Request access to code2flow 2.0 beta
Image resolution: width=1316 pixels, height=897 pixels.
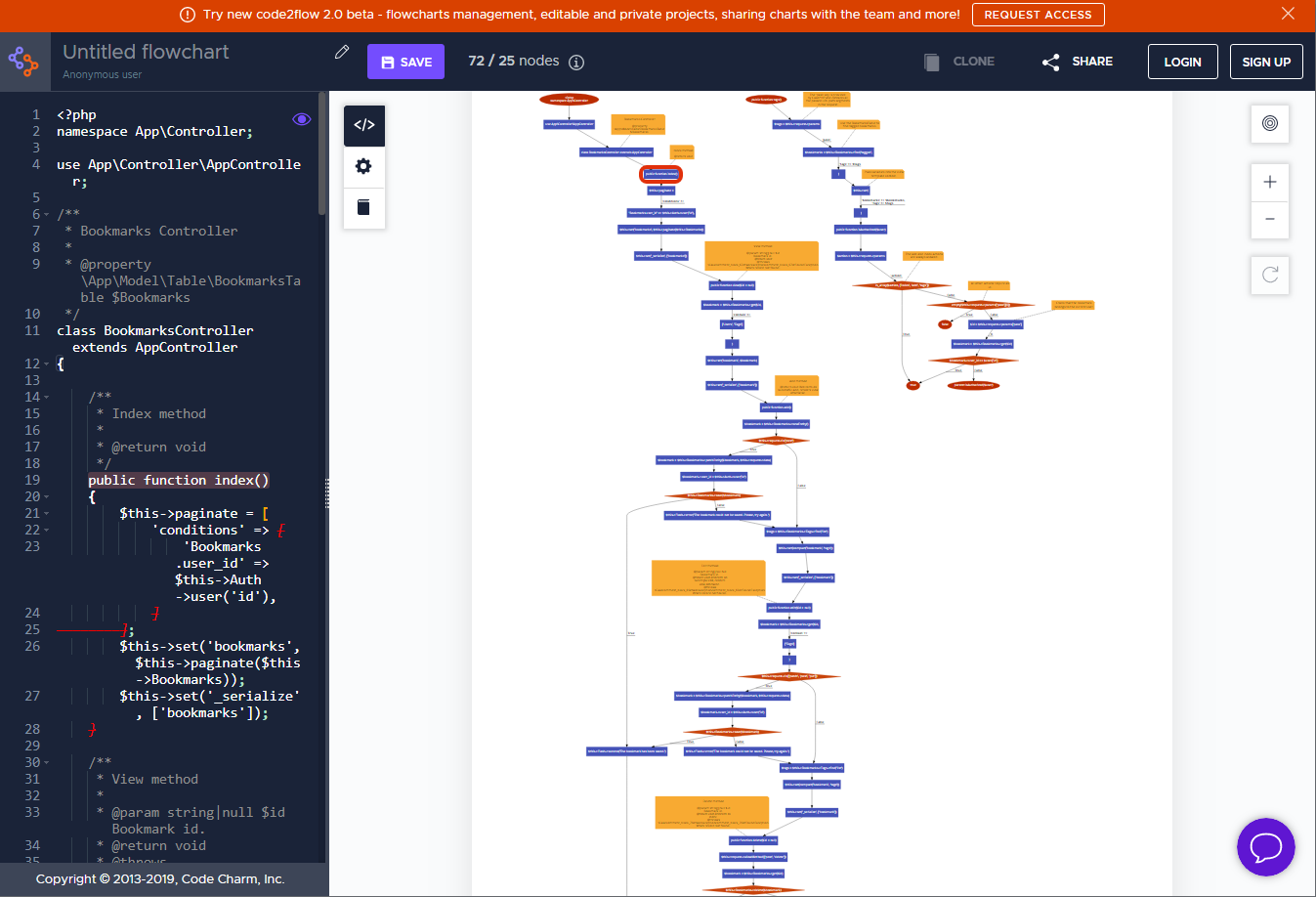[x=1038, y=15]
